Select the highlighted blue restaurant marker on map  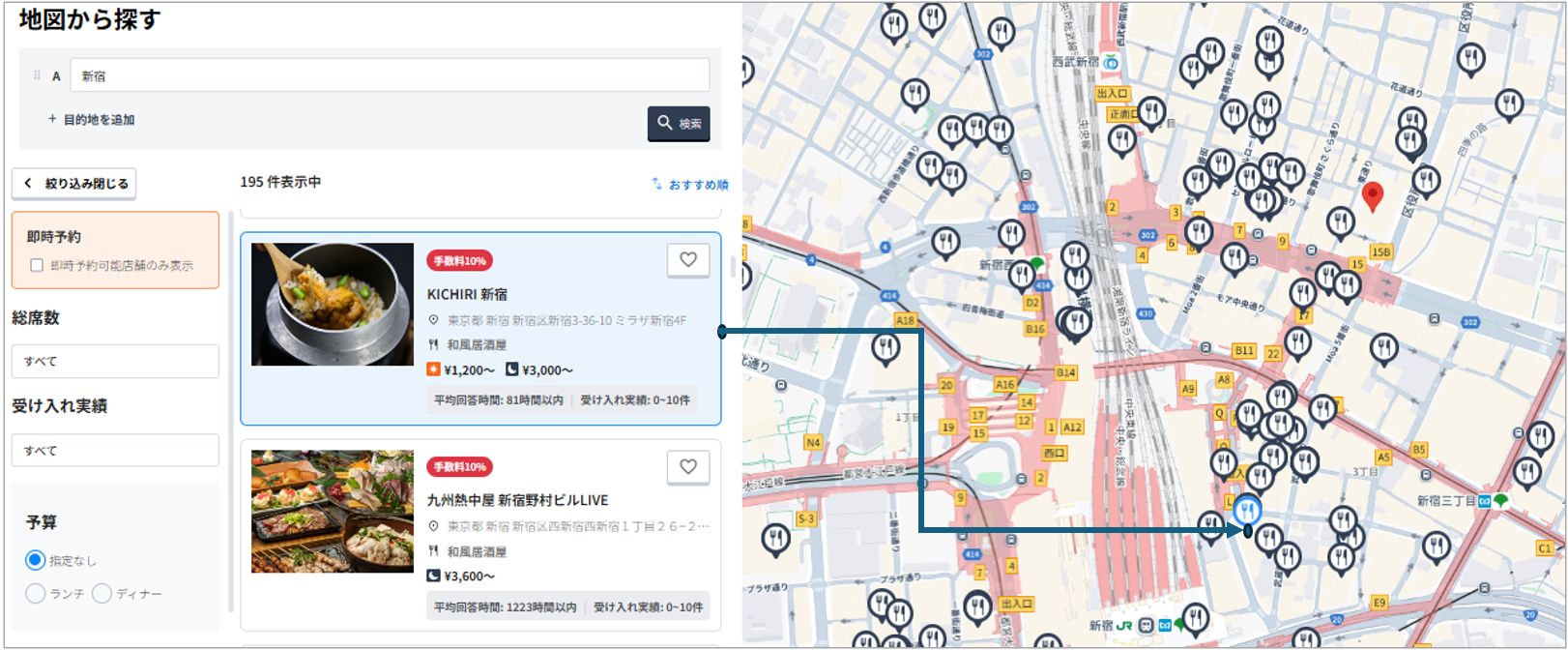coord(1247,509)
